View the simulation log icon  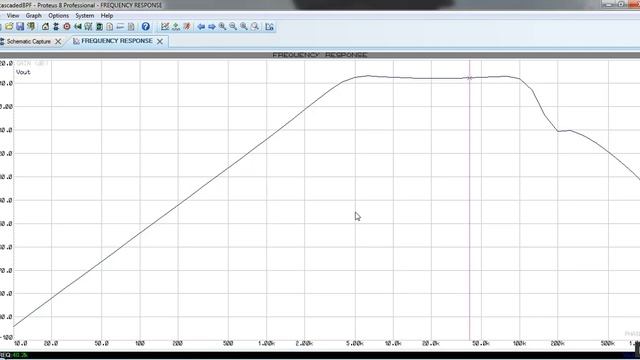269,27
